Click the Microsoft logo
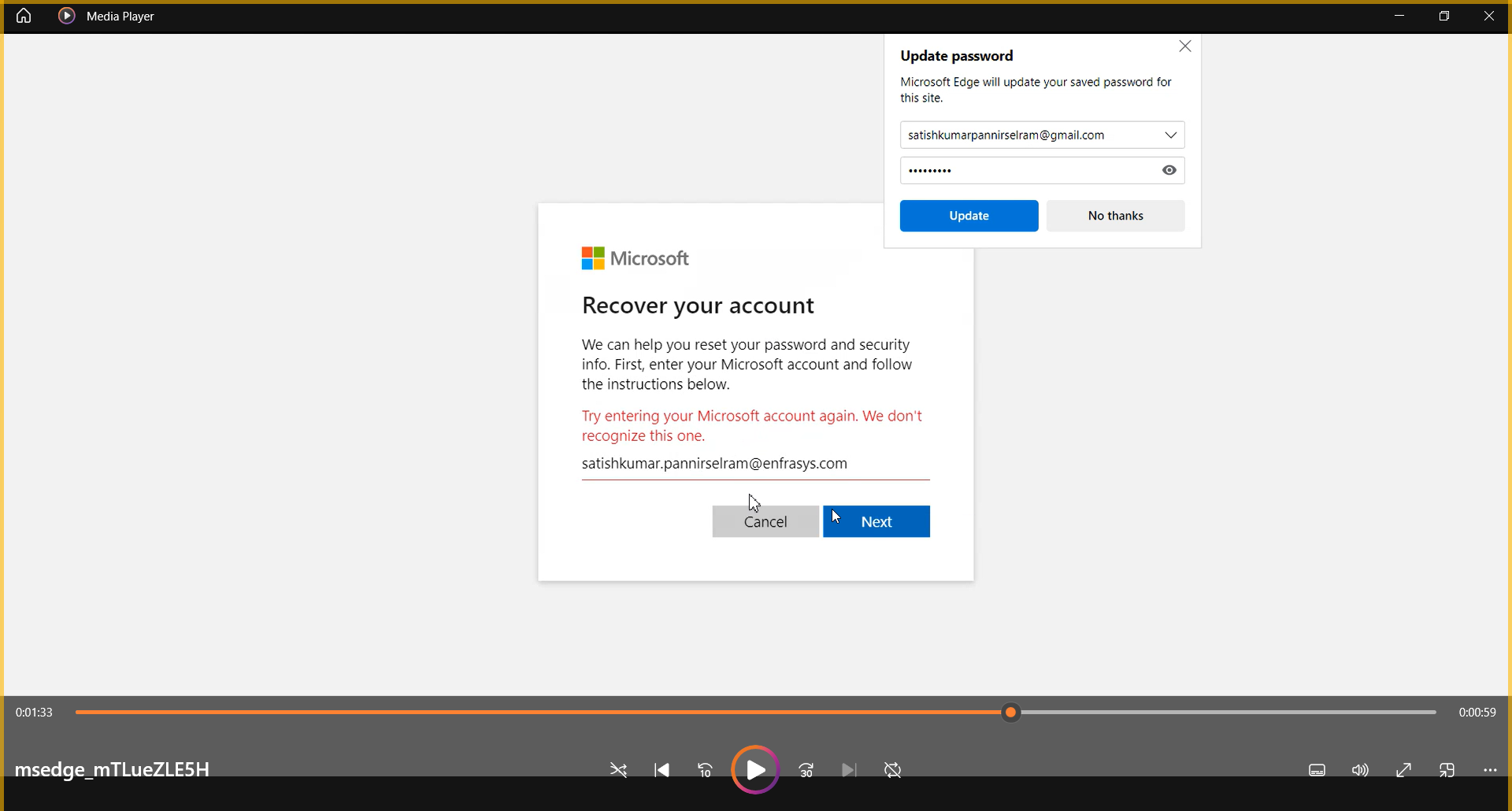This screenshot has width=1512, height=811. pyautogui.click(x=635, y=258)
